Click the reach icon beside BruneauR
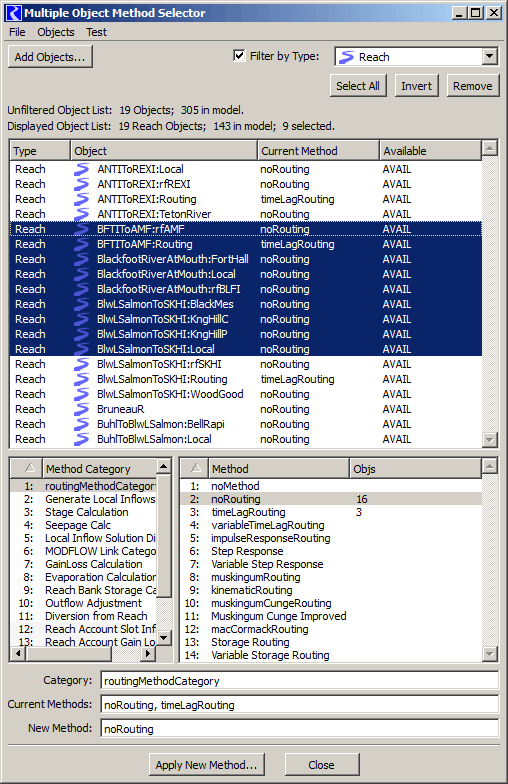Screen dimensions: 508x784 pos(81,409)
